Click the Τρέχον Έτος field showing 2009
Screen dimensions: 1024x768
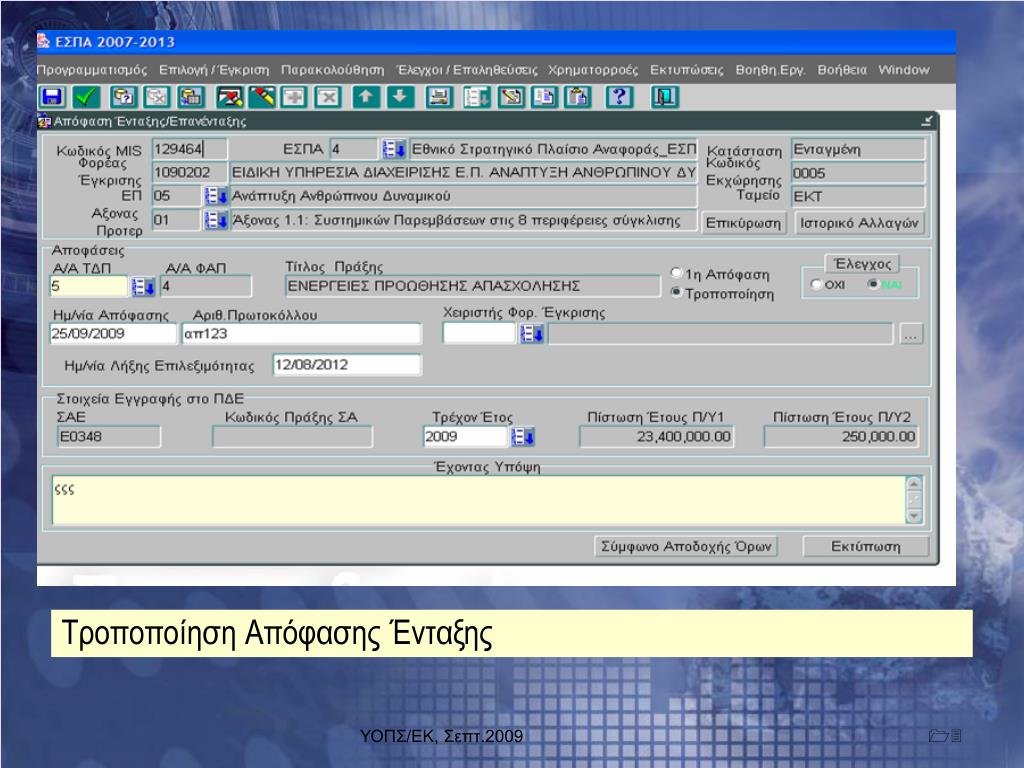pos(466,436)
